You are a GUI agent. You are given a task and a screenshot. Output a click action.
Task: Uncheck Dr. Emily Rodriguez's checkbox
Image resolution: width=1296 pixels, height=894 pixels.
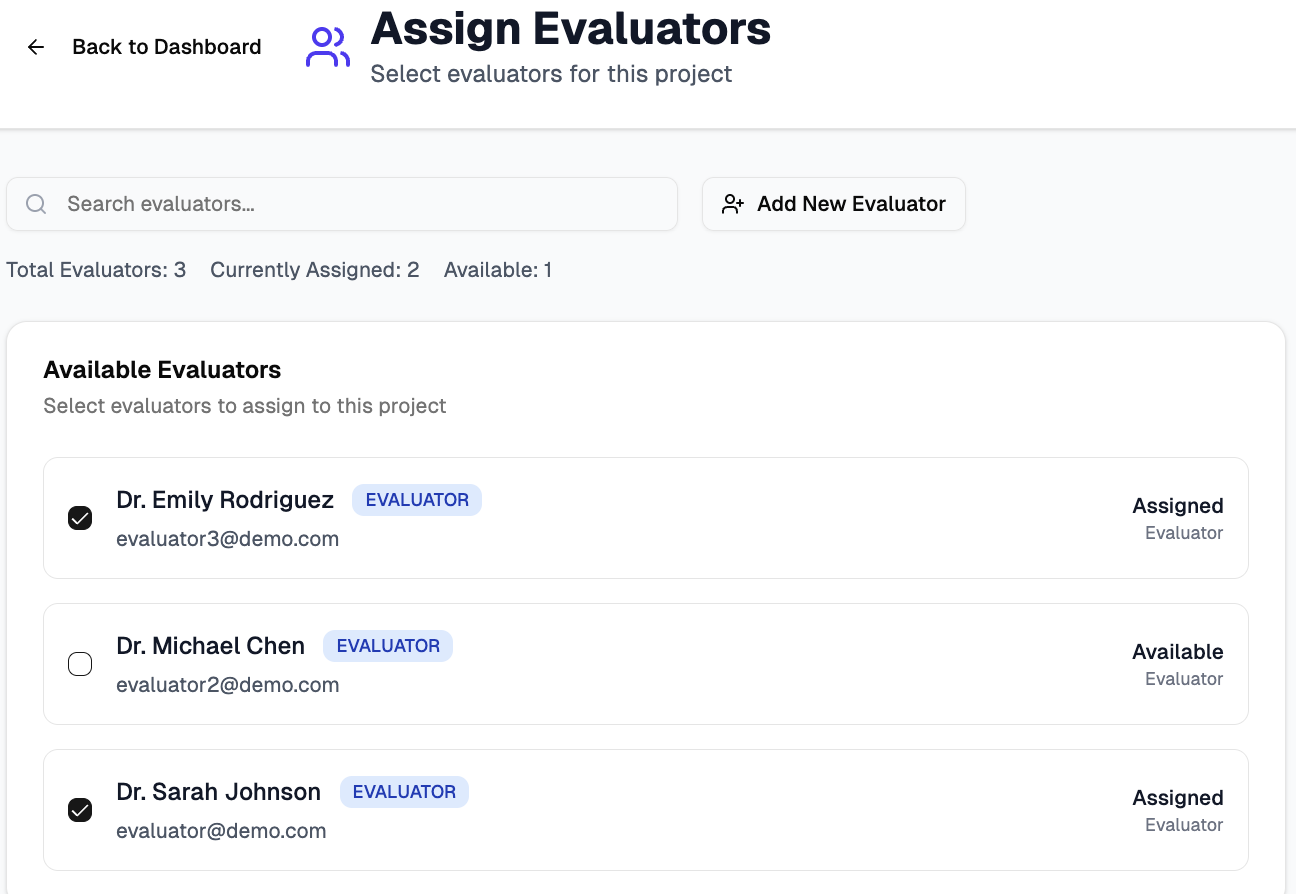click(x=80, y=518)
